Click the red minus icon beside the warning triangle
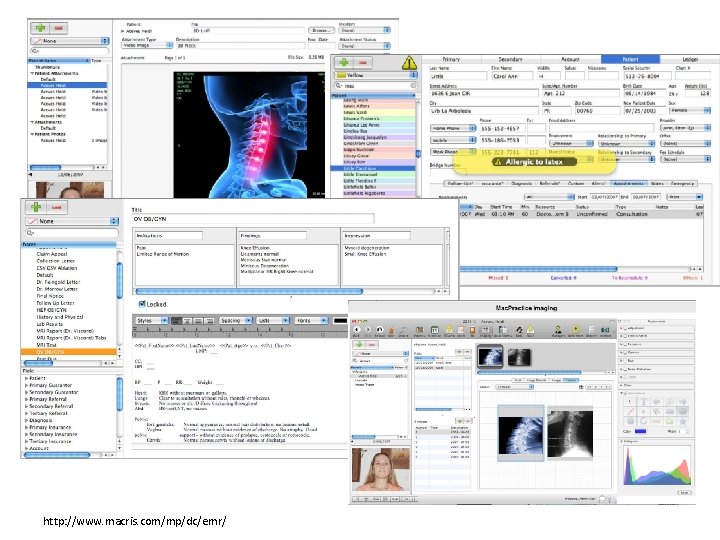 click(x=363, y=62)
